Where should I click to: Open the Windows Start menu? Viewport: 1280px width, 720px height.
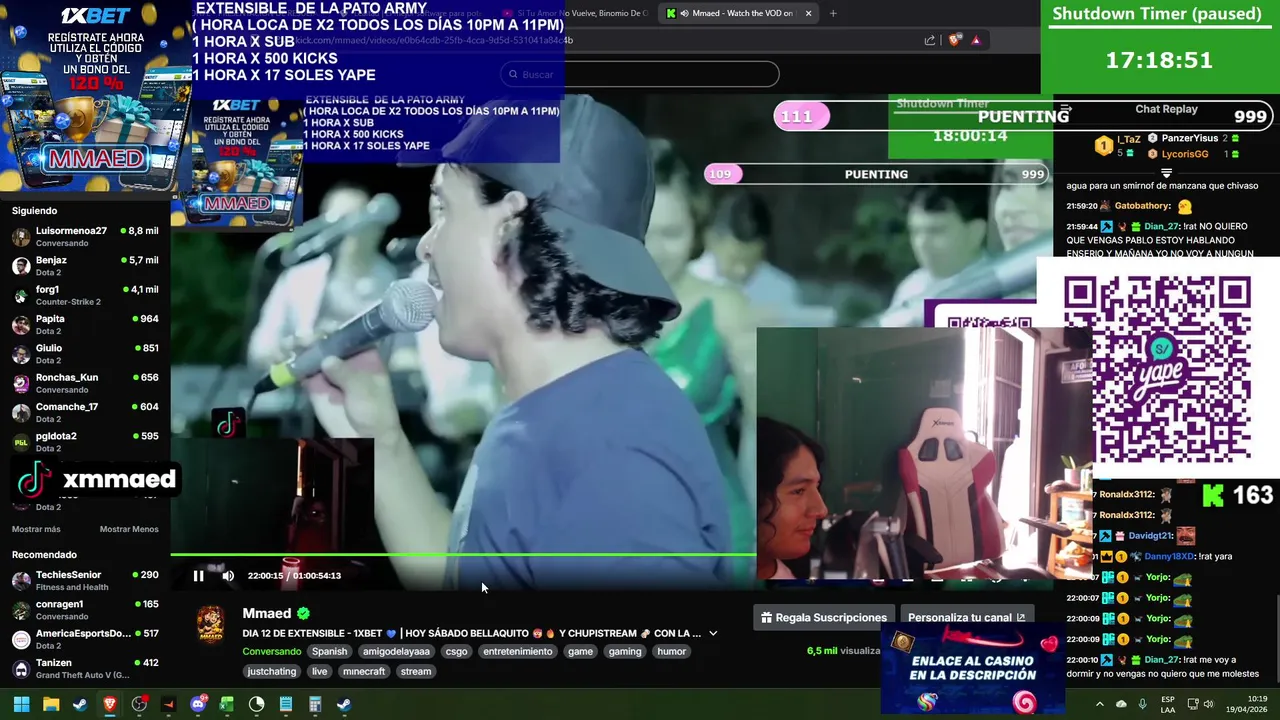click(21, 704)
